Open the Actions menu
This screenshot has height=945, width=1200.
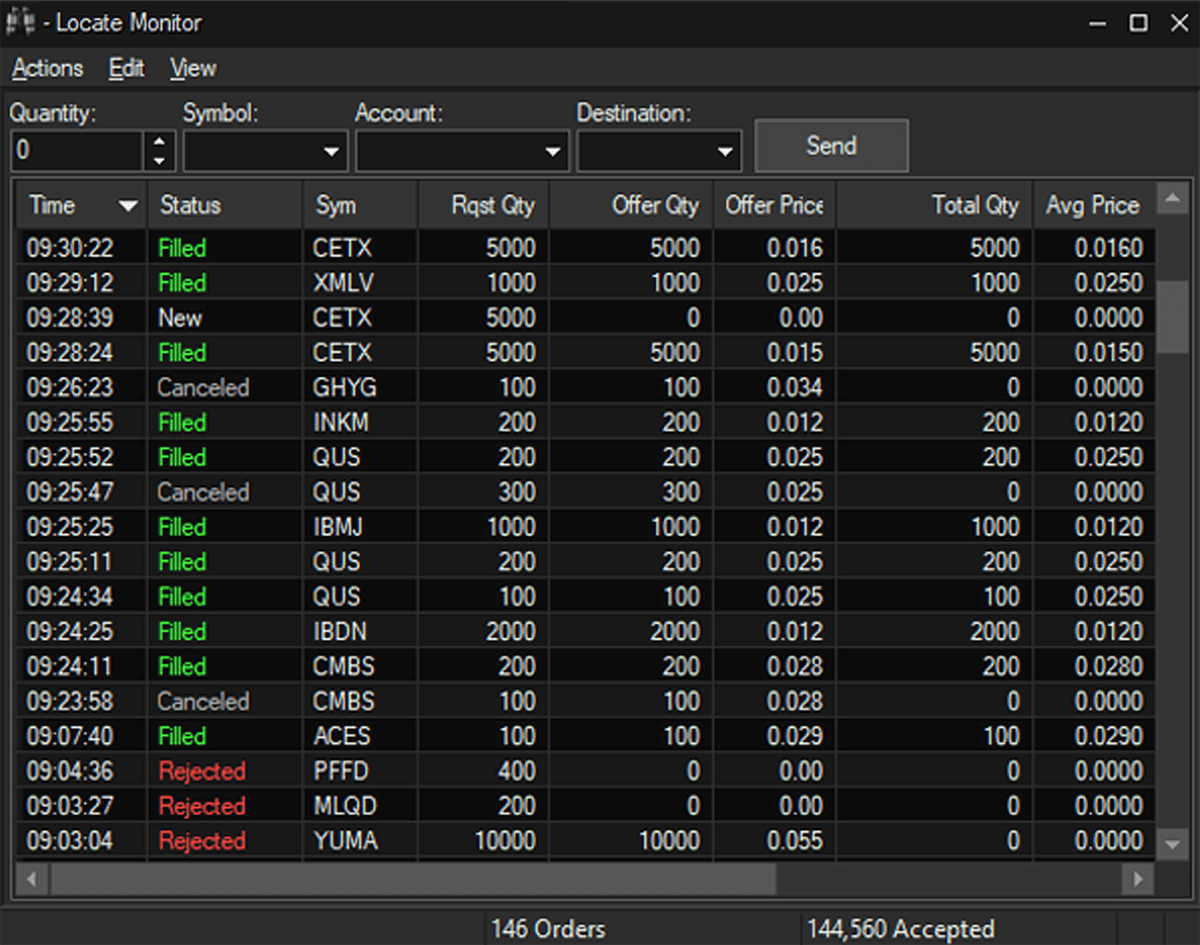47,68
